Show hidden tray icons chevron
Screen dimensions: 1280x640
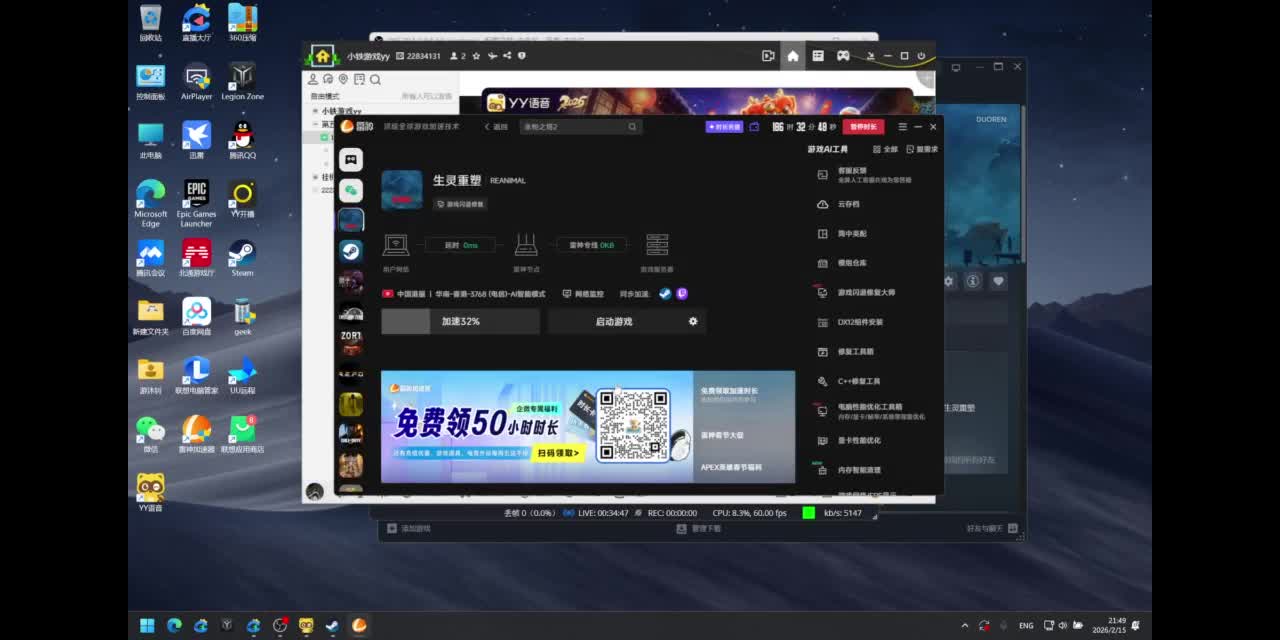[965, 626]
